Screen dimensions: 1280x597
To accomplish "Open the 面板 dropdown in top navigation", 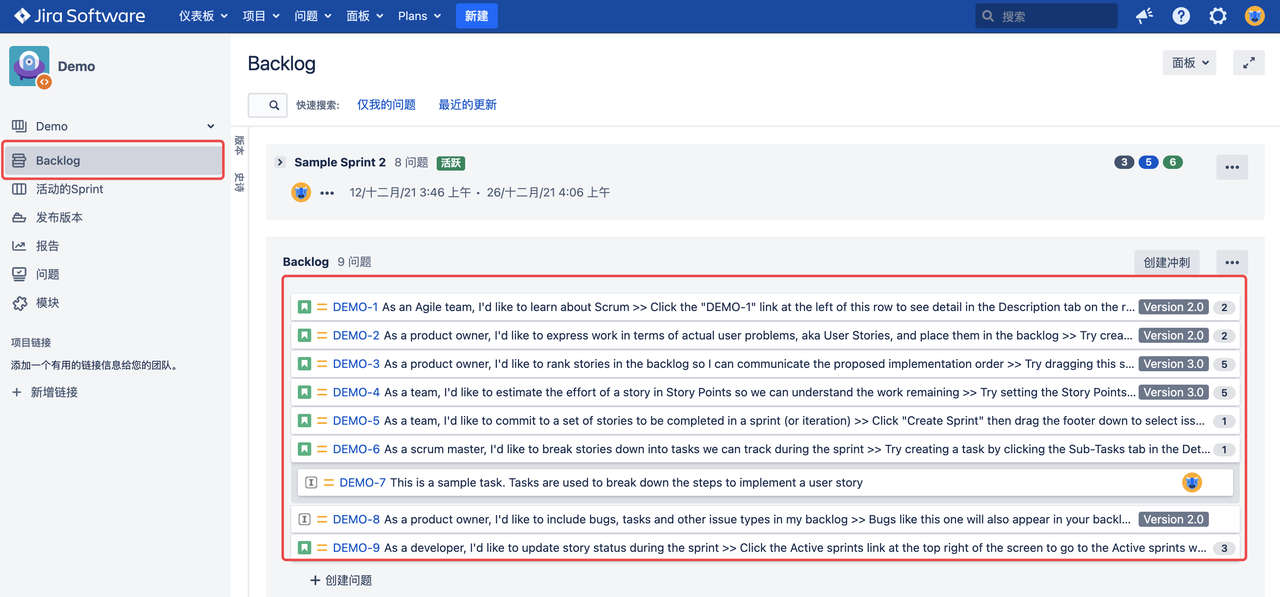I will pos(365,16).
